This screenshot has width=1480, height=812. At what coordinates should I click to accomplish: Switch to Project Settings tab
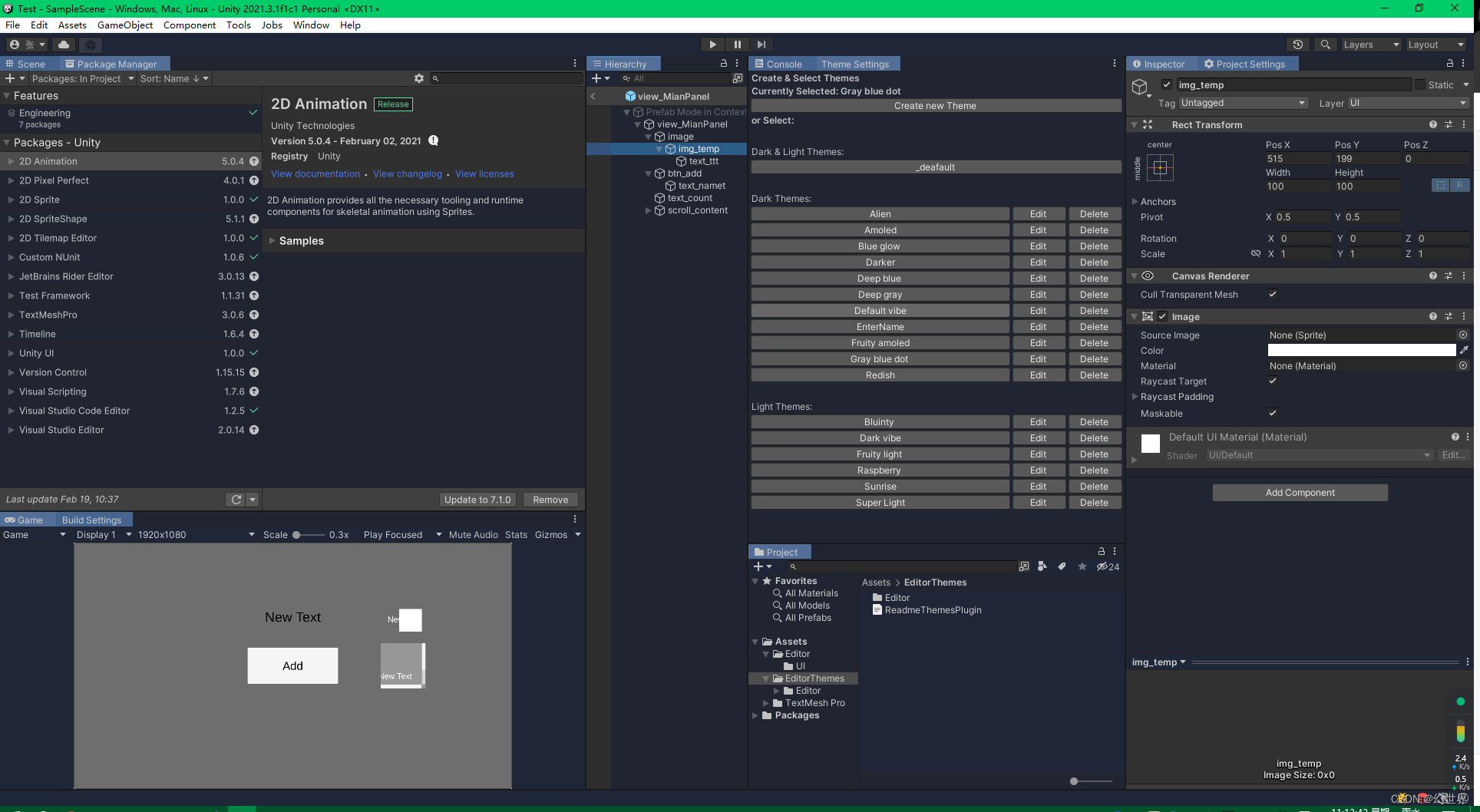(1244, 64)
